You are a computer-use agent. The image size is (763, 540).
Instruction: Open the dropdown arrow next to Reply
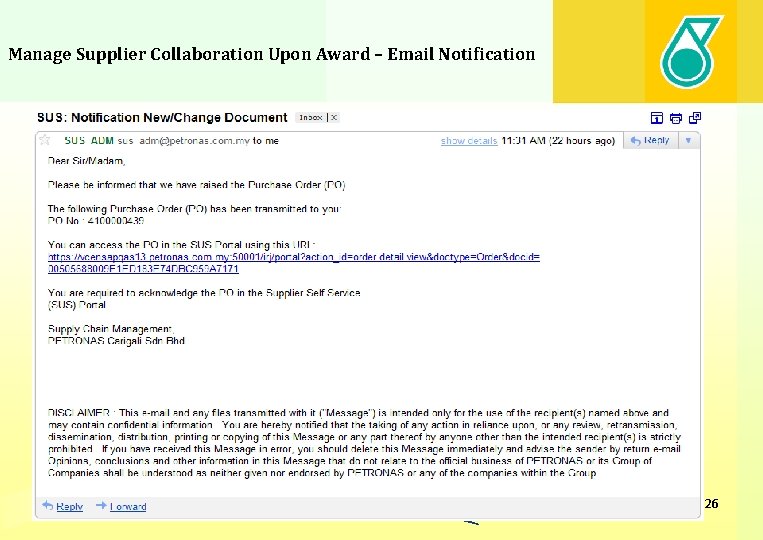689,140
